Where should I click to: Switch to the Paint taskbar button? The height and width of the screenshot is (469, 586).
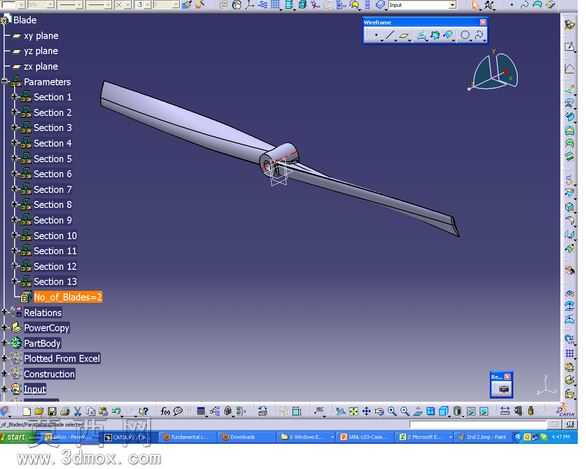483,437
